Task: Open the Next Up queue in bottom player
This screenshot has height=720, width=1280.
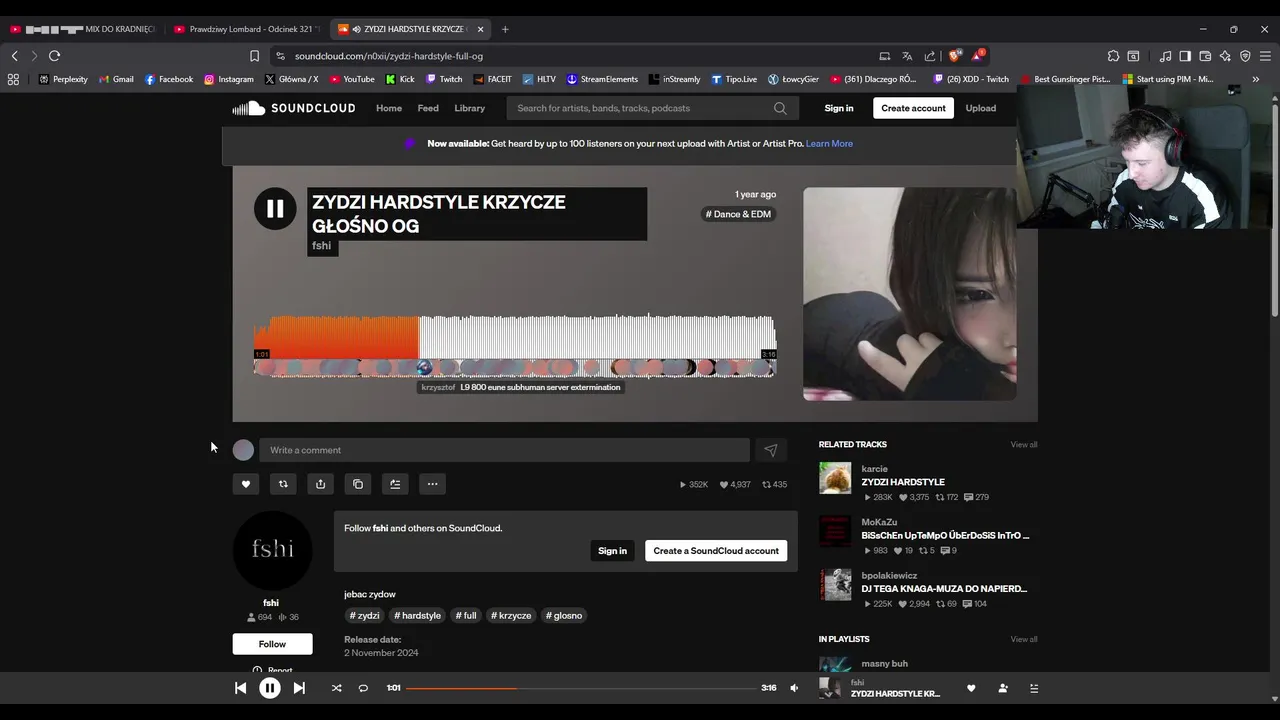Action: tap(1034, 688)
